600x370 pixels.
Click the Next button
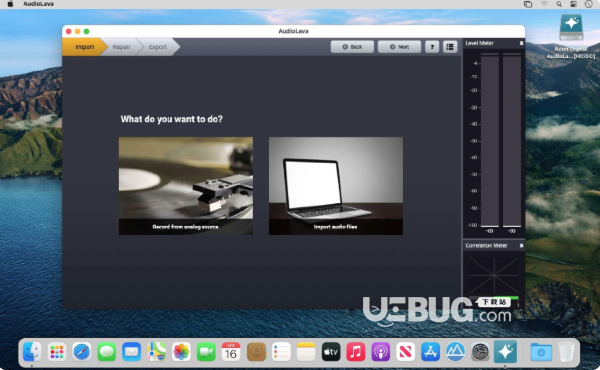click(399, 47)
